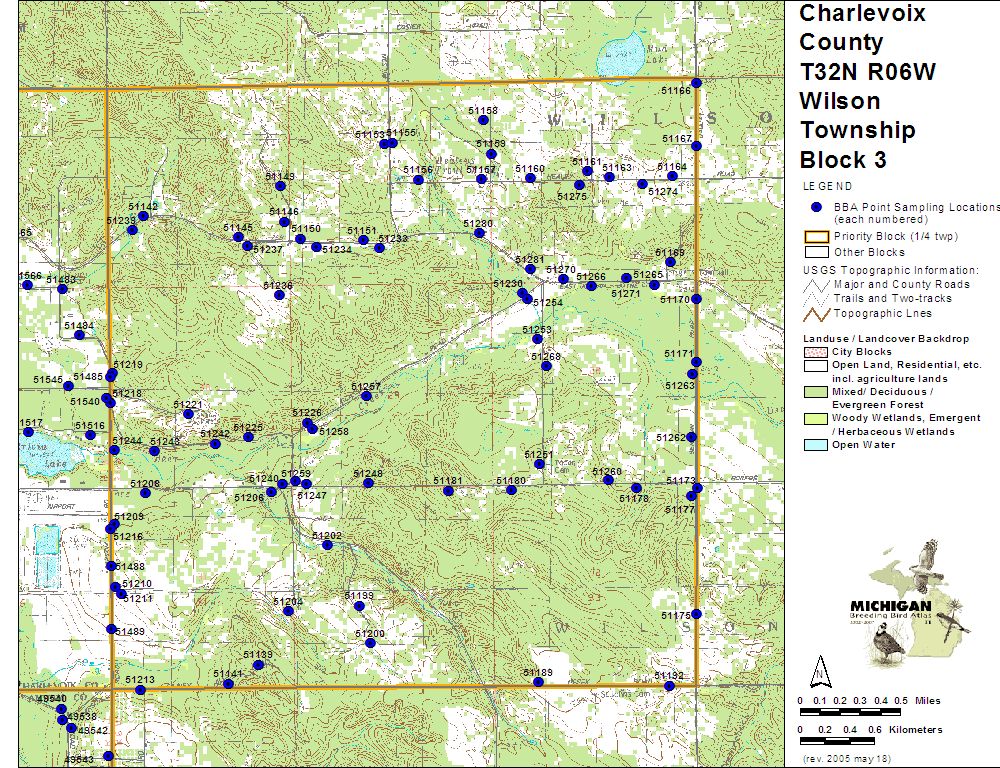The width and height of the screenshot is (1000, 768).
Task: Select the Open Water legend swatch
Action: [x=816, y=445]
